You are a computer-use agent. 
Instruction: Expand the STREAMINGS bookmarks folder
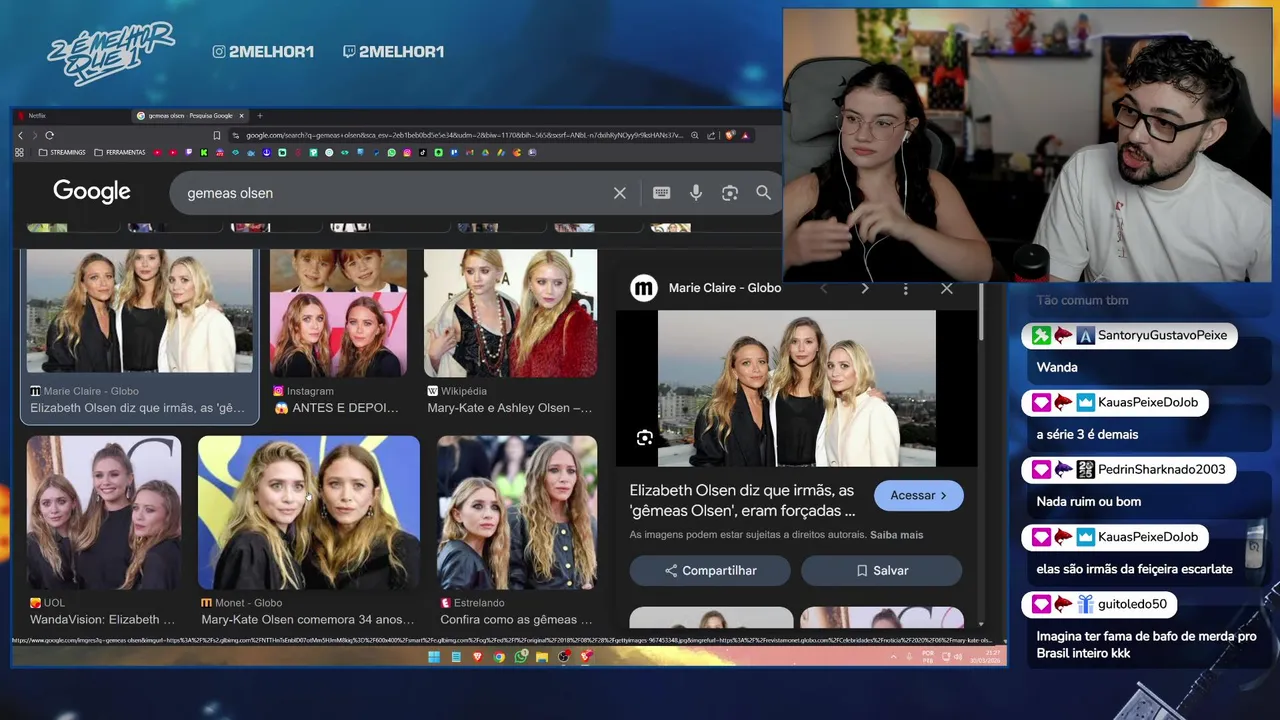pyautogui.click(x=61, y=152)
